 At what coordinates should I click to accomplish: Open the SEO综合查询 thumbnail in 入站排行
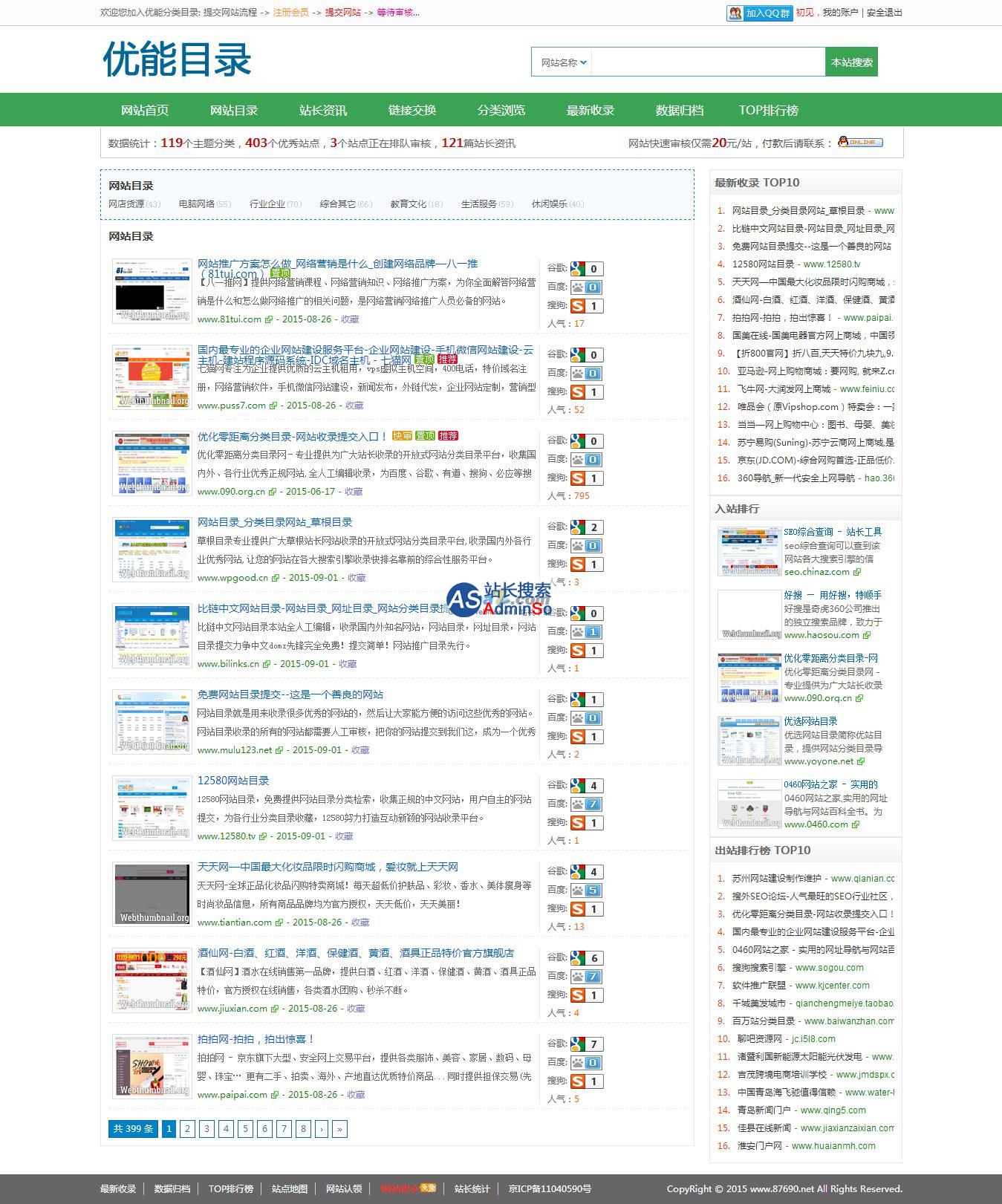749,552
